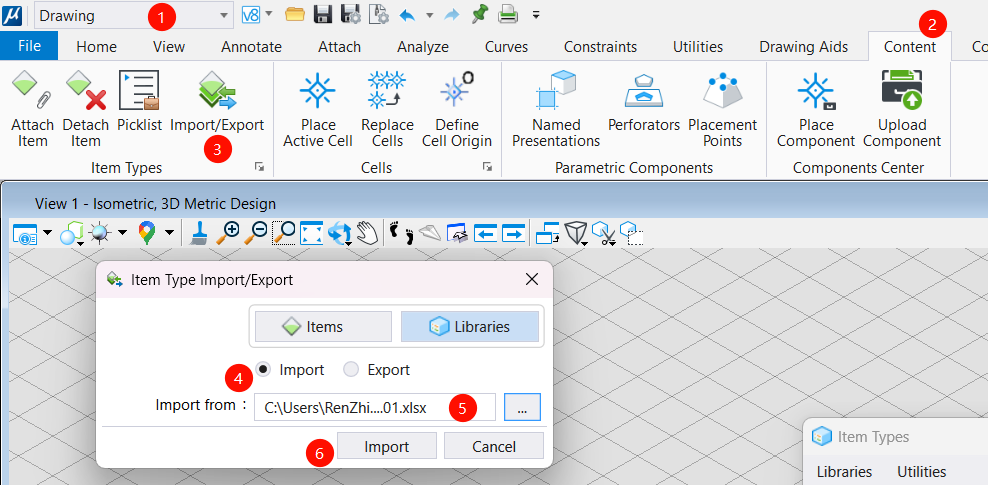Click the Import from file path field
This screenshot has width=988, height=485.
coord(374,406)
